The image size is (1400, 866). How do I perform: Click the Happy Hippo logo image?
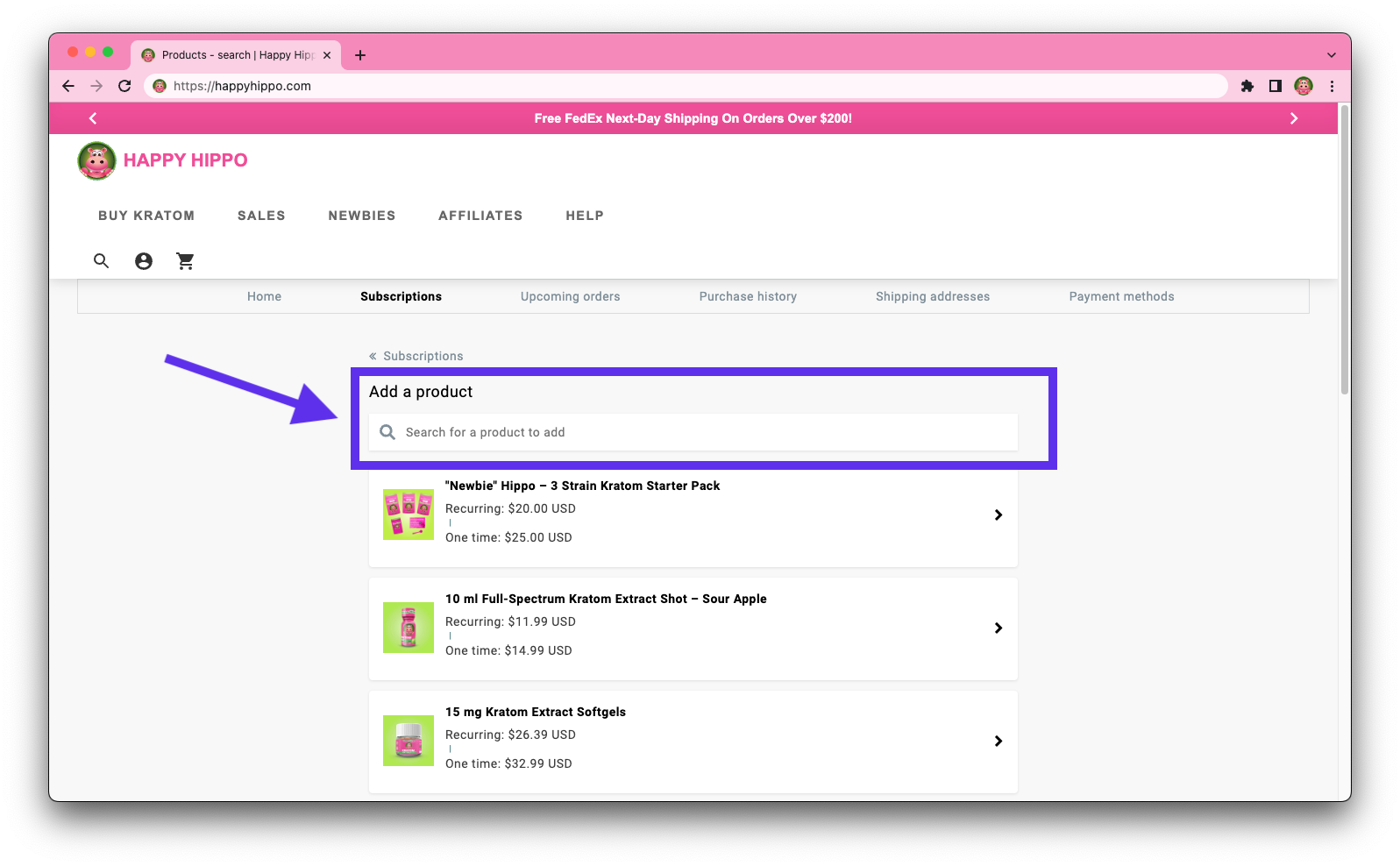[x=96, y=160]
